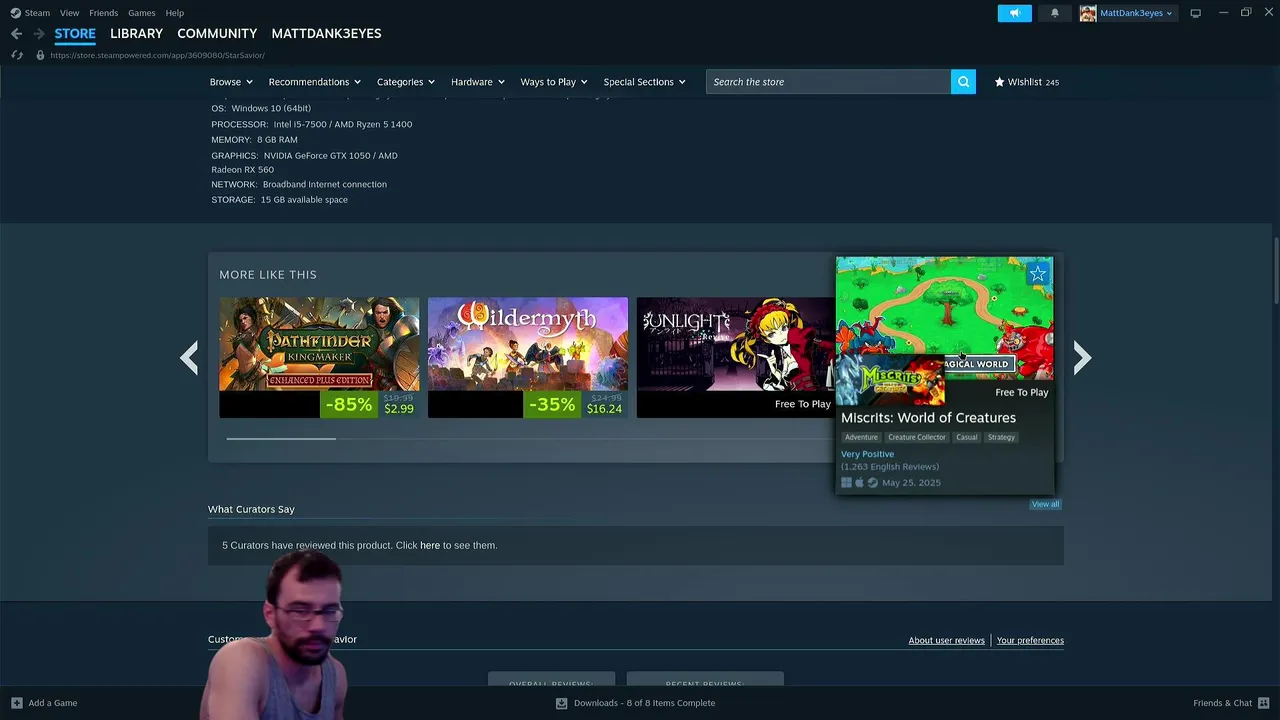The image size is (1280, 720).
Task: Click the Friends & Chat icon
Action: [1266, 703]
